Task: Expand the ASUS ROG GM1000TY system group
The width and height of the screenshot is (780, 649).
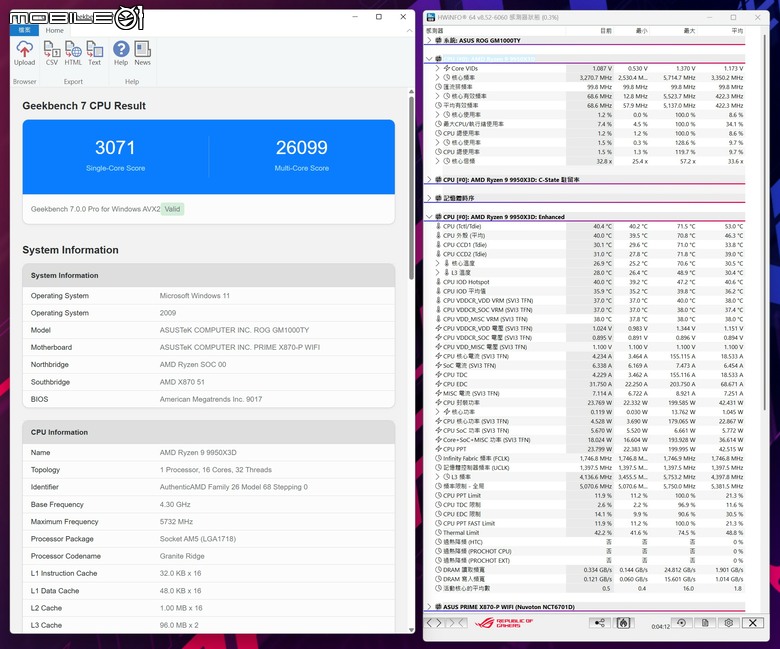Action: pyautogui.click(x=429, y=40)
